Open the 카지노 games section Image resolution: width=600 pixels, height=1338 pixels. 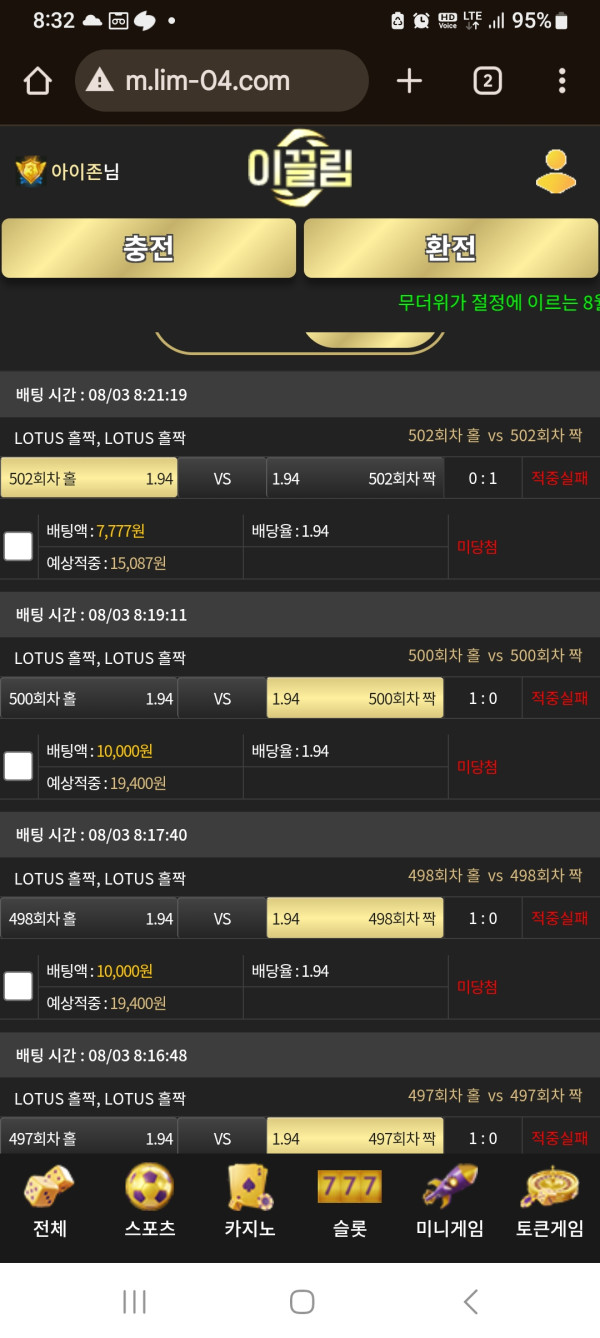tap(249, 1201)
